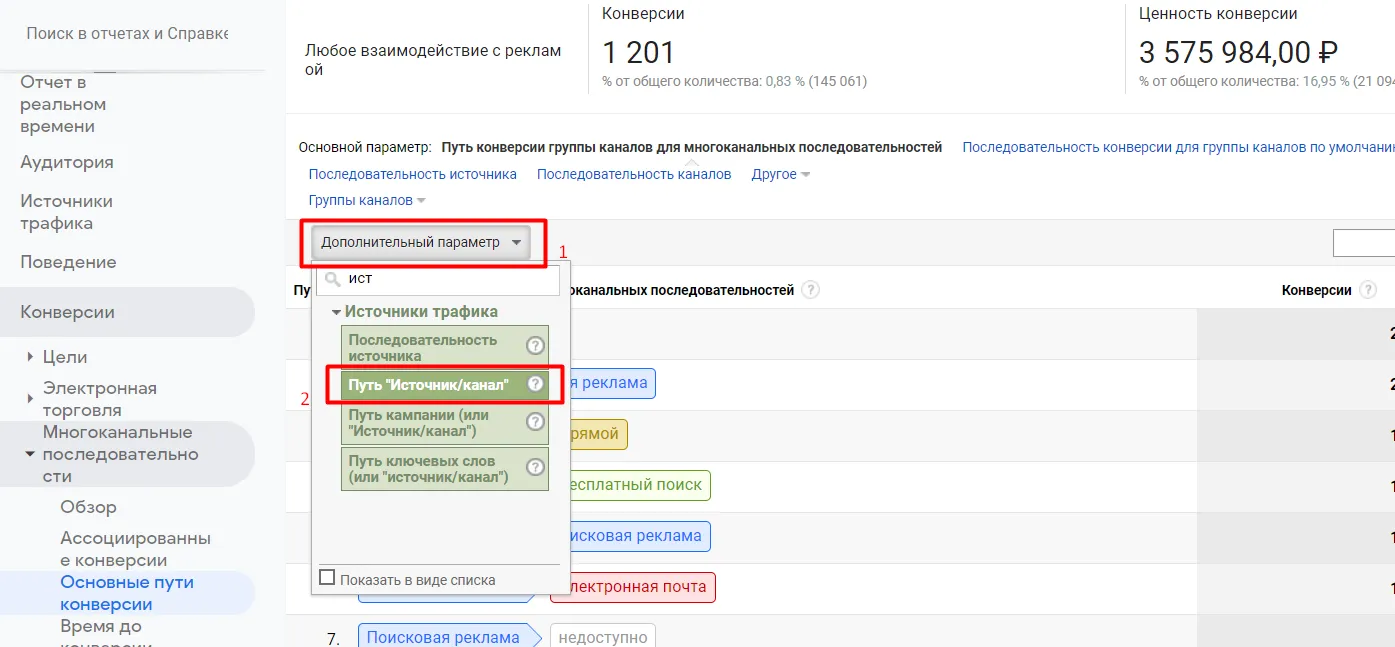
Task: Open 'Последовательность конверсии для группы каналов' link
Action: pos(1178,147)
